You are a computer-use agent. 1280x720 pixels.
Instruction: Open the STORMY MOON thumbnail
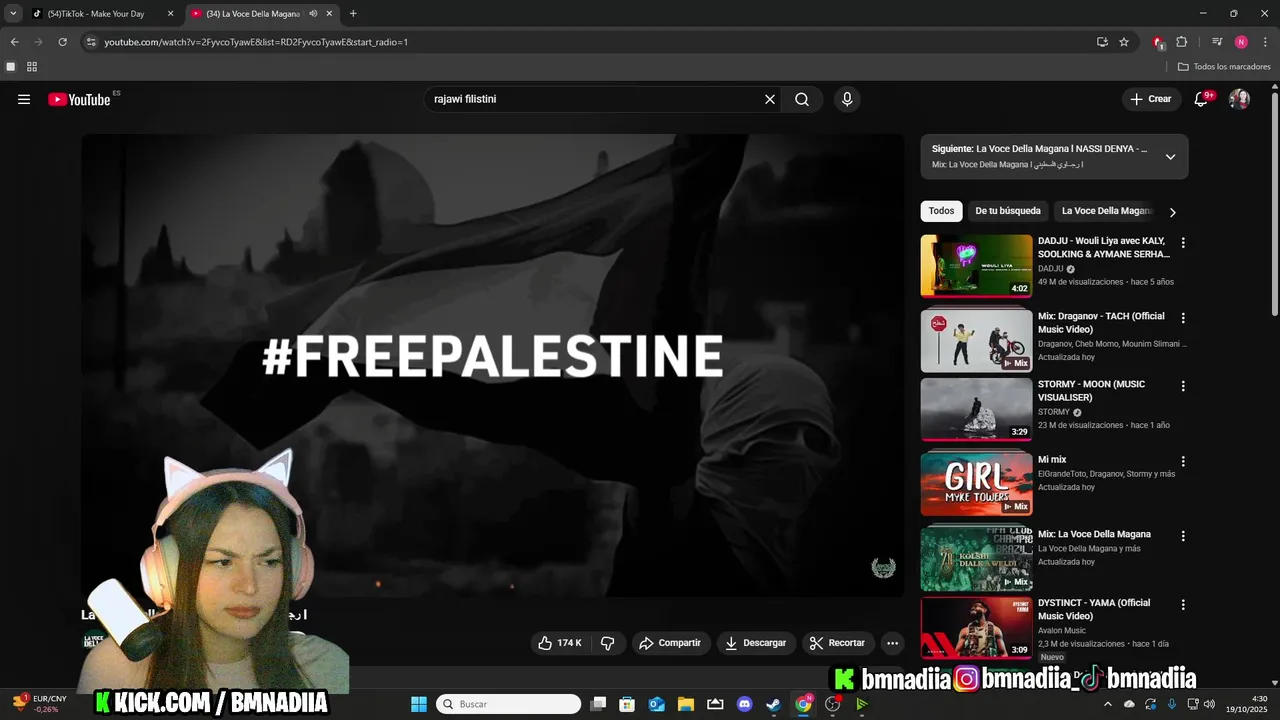click(x=976, y=409)
